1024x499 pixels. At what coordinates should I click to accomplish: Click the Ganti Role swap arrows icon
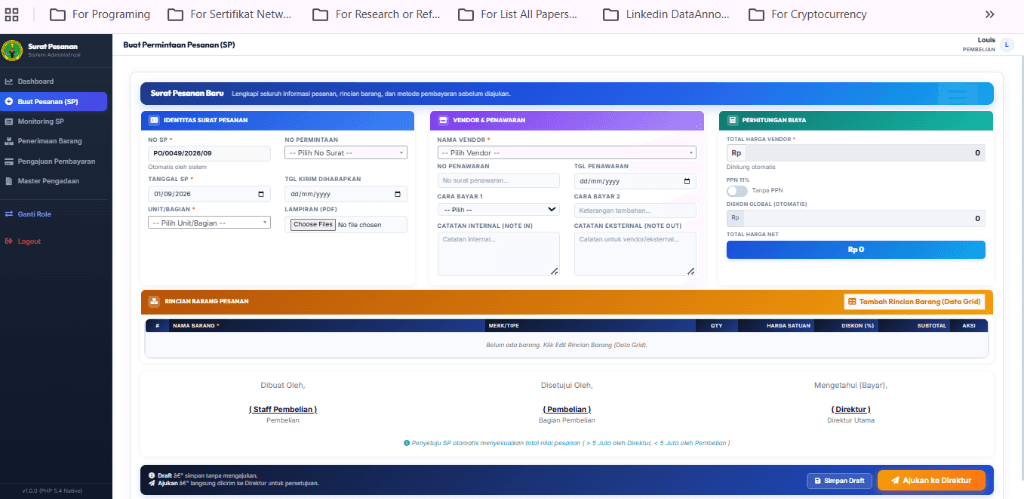coord(9,214)
